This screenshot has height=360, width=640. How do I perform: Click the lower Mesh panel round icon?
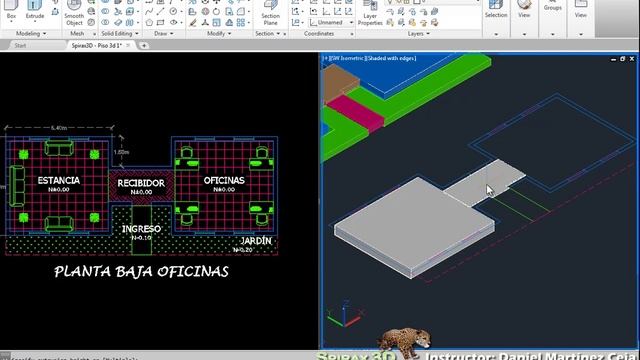point(91,22)
